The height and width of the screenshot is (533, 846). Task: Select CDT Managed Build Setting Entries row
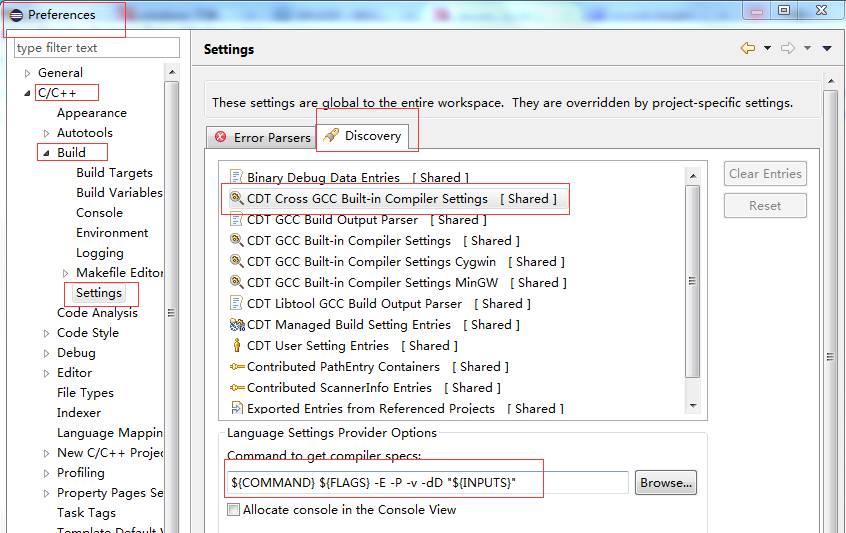tap(374, 325)
